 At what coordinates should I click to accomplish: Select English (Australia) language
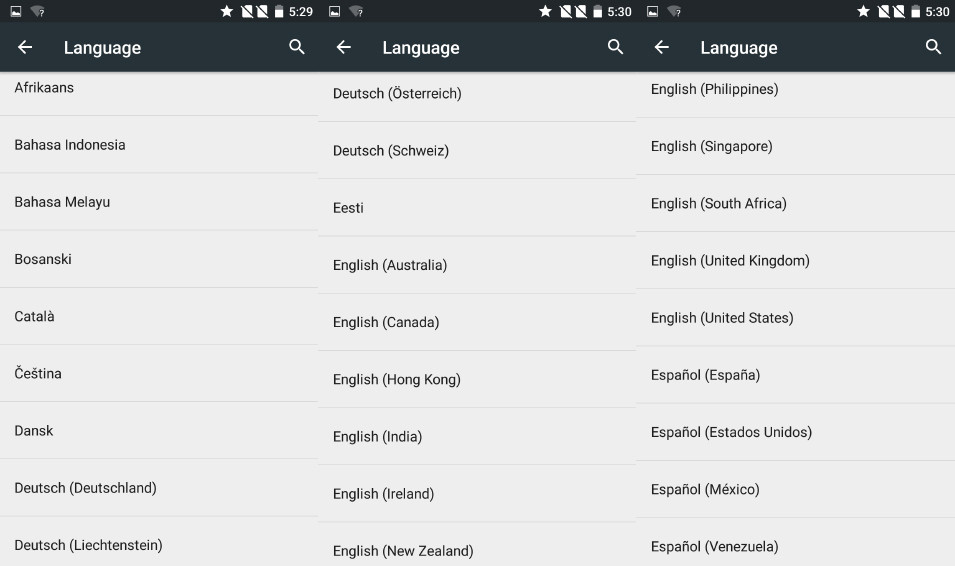tap(390, 265)
